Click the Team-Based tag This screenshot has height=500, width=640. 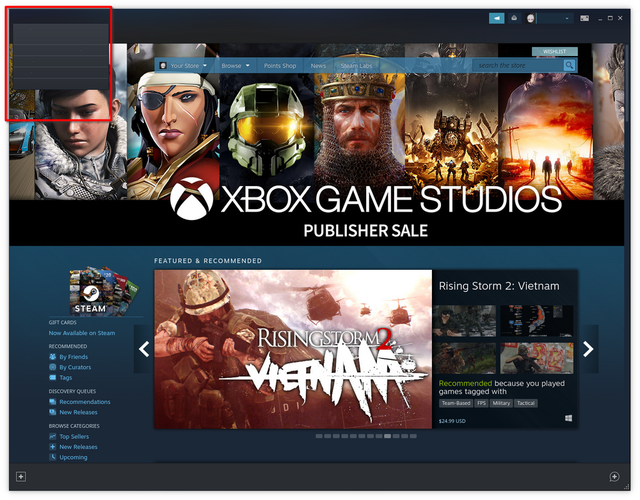456,403
